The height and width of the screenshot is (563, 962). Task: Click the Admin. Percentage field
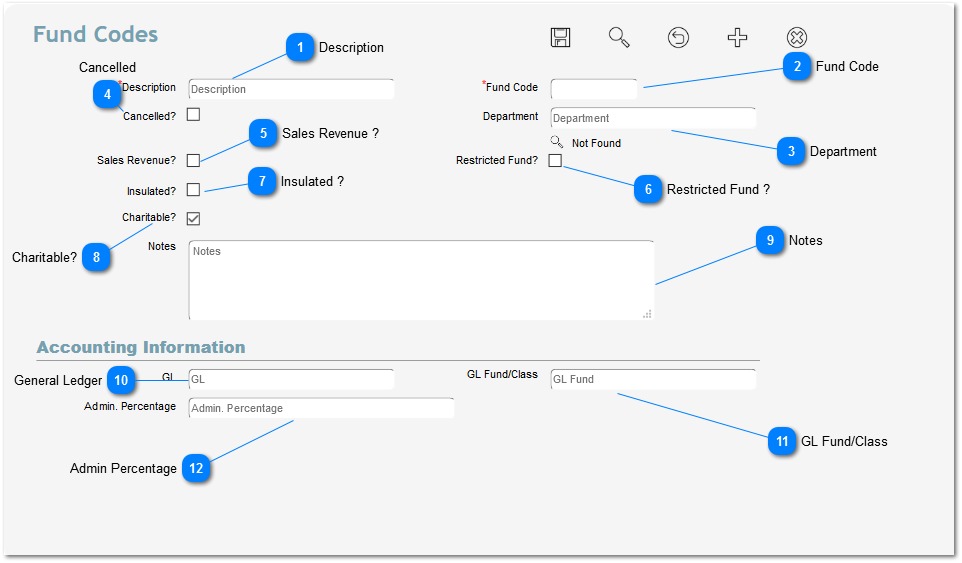(320, 408)
